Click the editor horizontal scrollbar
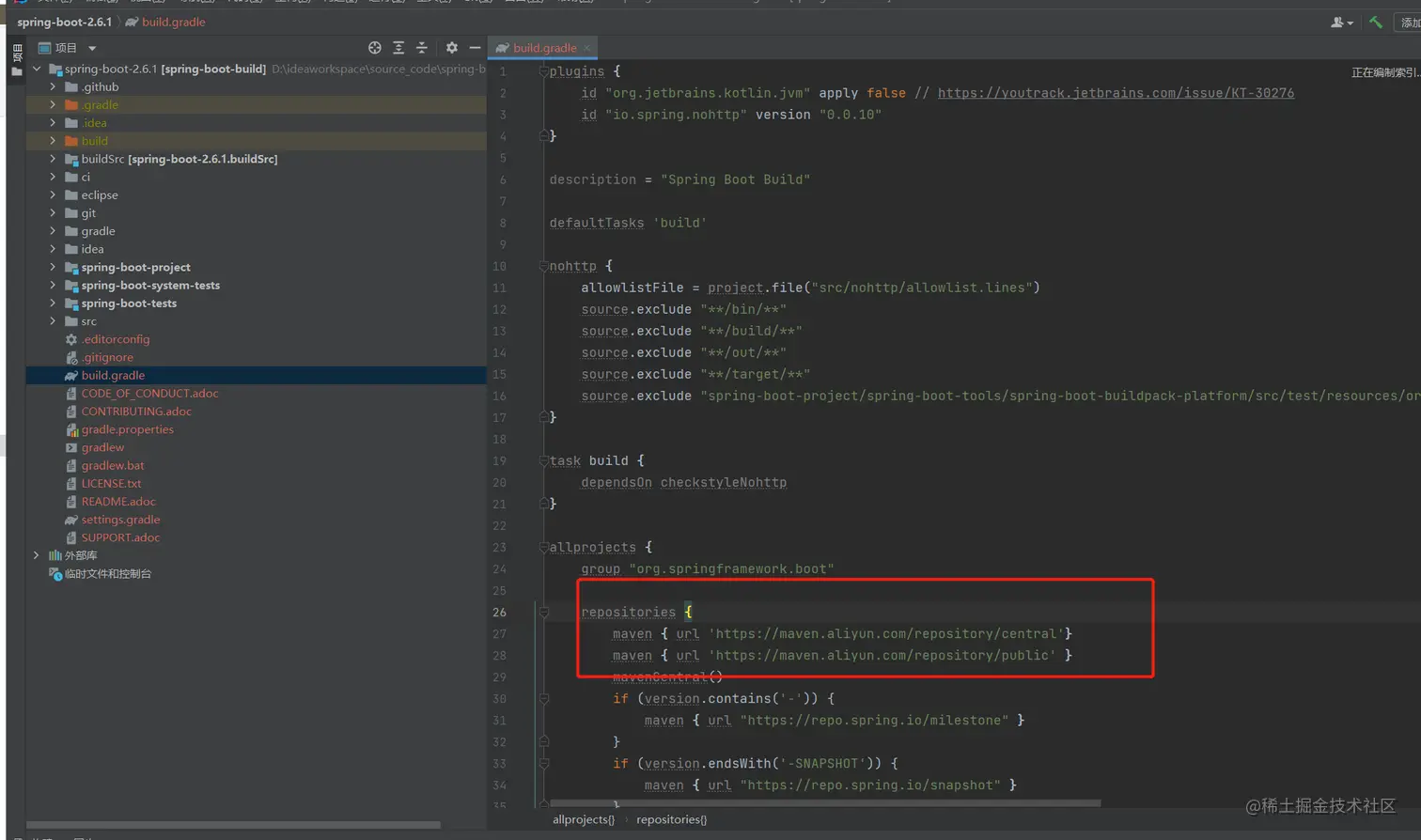 pos(825,803)
